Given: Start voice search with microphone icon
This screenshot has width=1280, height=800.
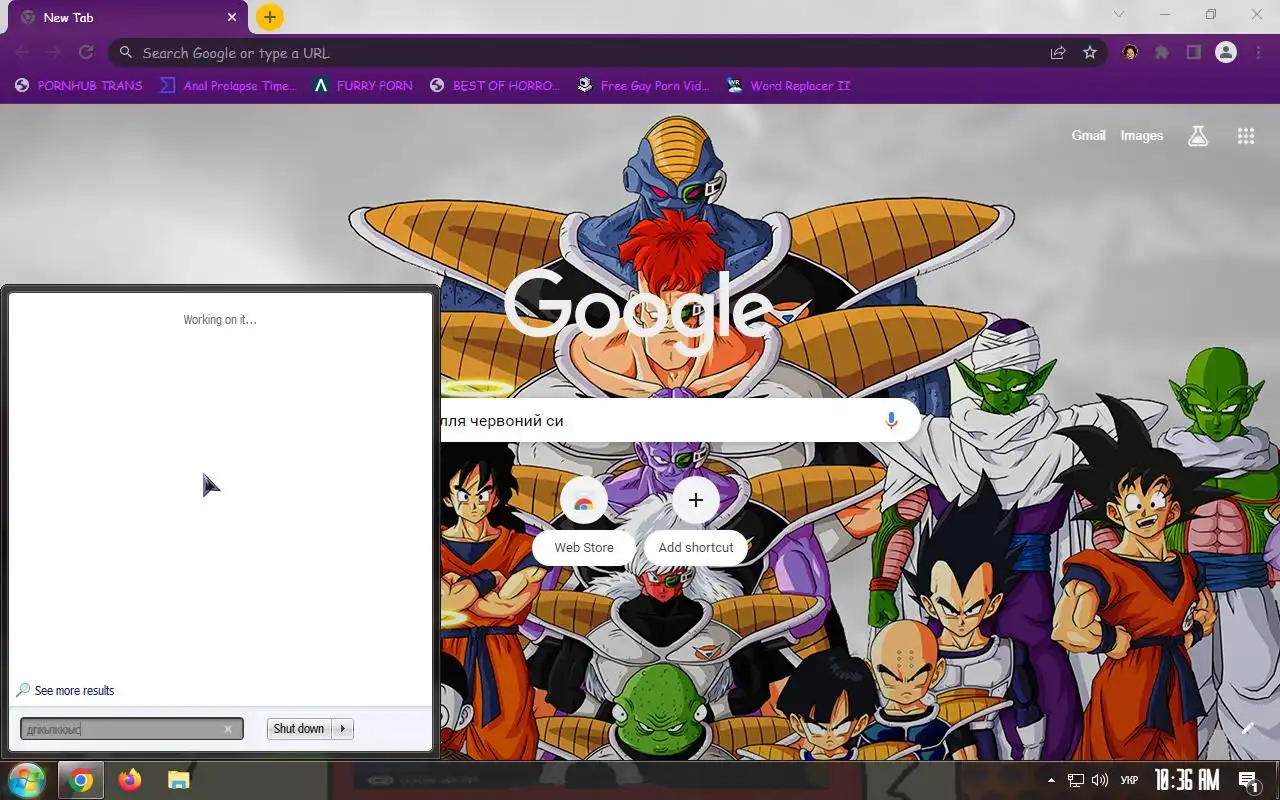Looking at the screenshot, I should (x=891, y=421).
